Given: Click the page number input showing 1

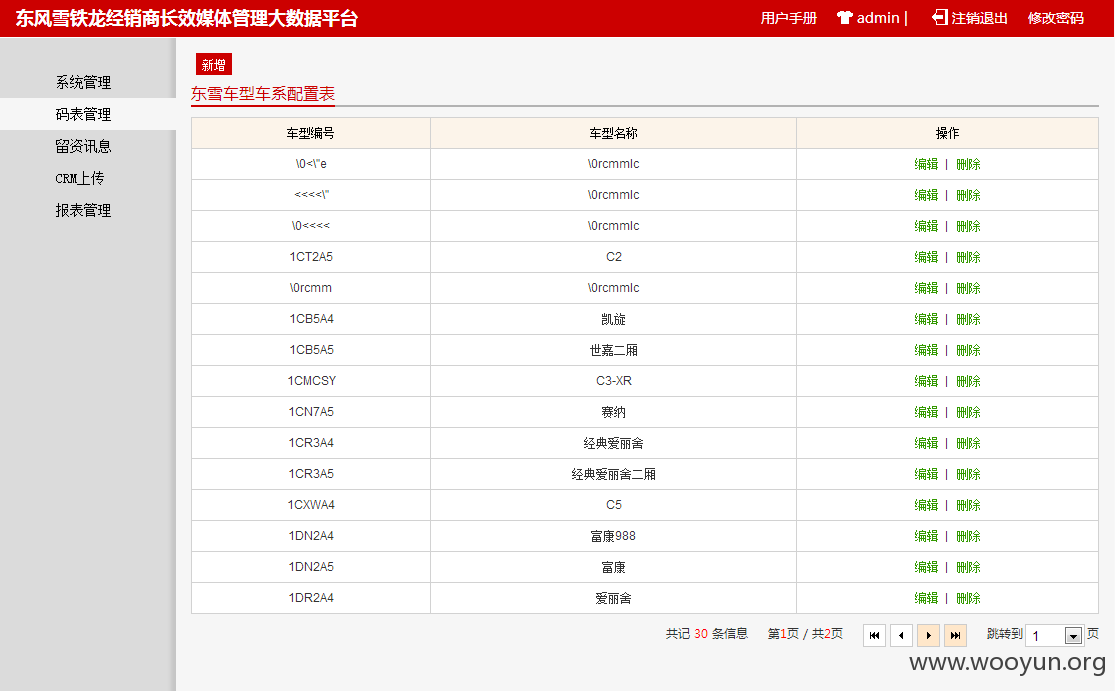Looking at the screenshot, I should (x=1046, y=636).
